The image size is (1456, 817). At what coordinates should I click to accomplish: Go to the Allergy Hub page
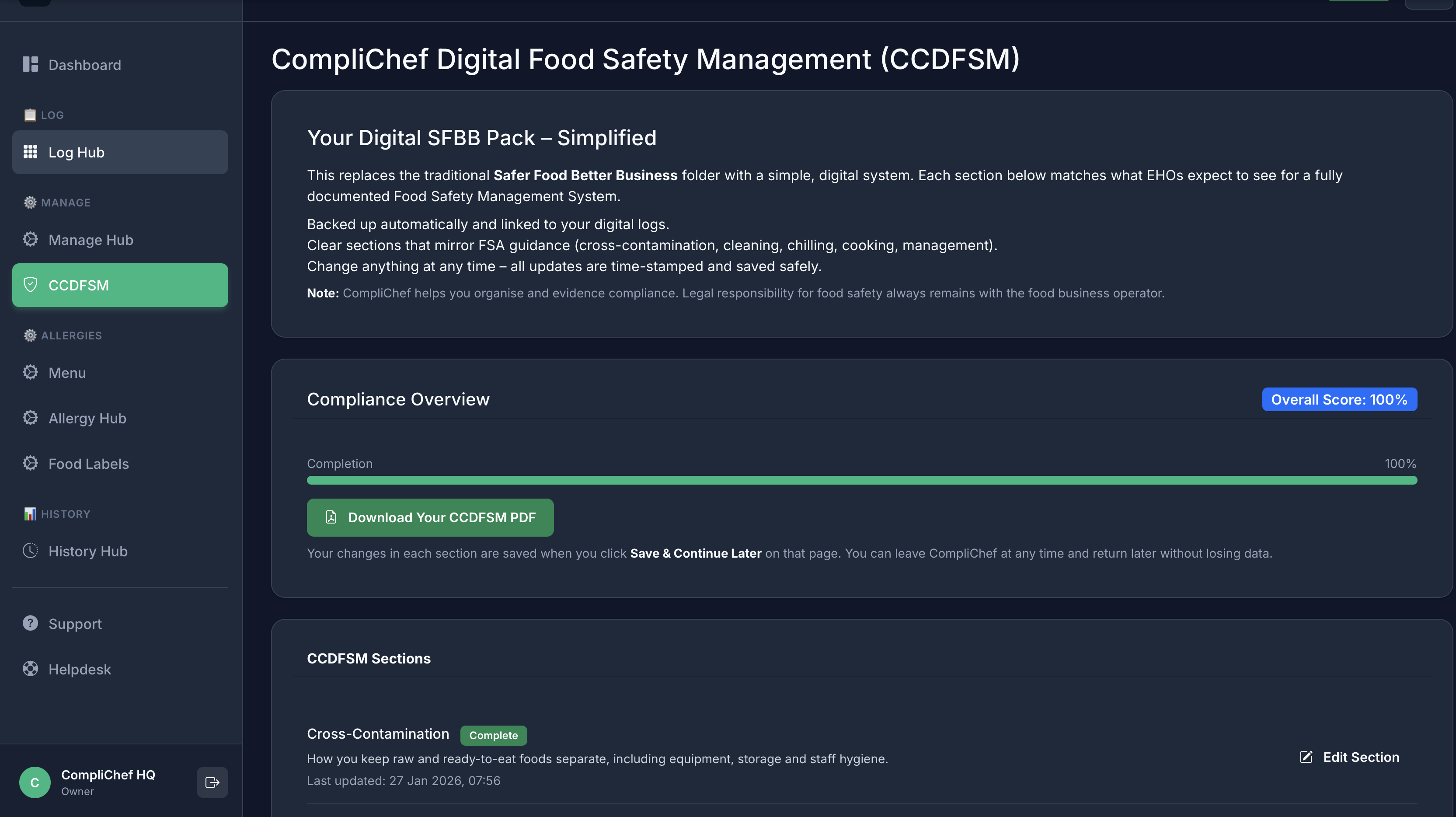click(87, 419)
